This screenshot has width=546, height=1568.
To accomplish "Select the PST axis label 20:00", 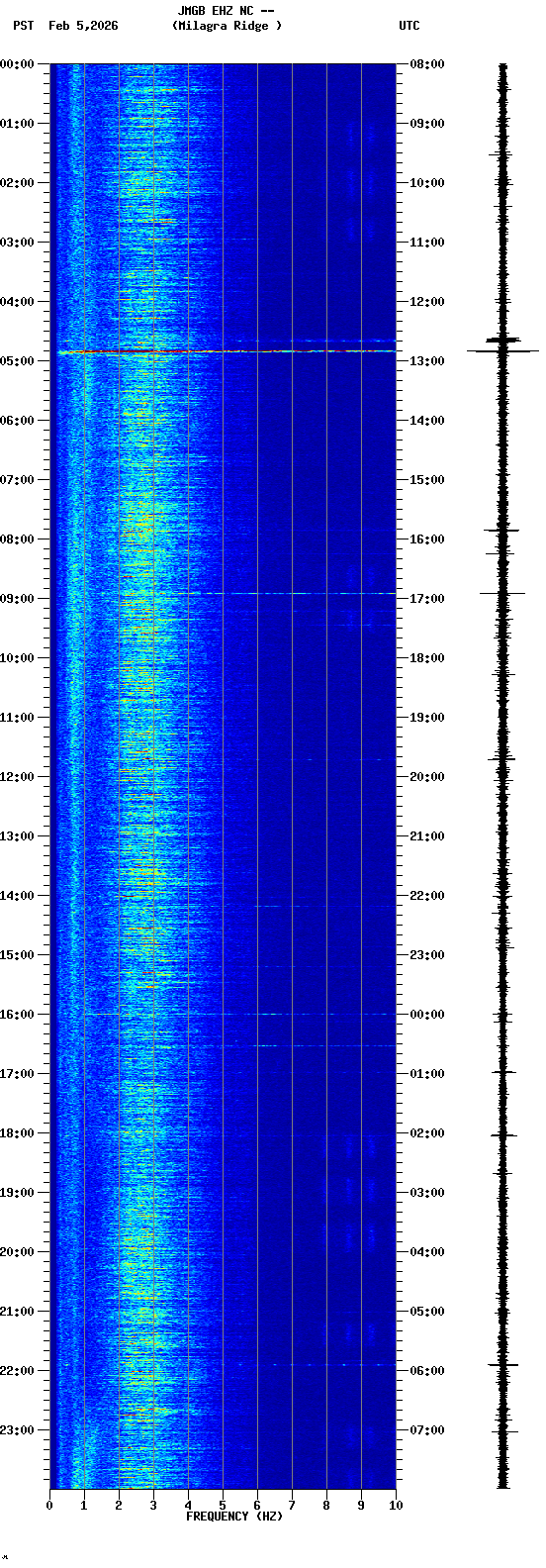I will coord(18,1252).
